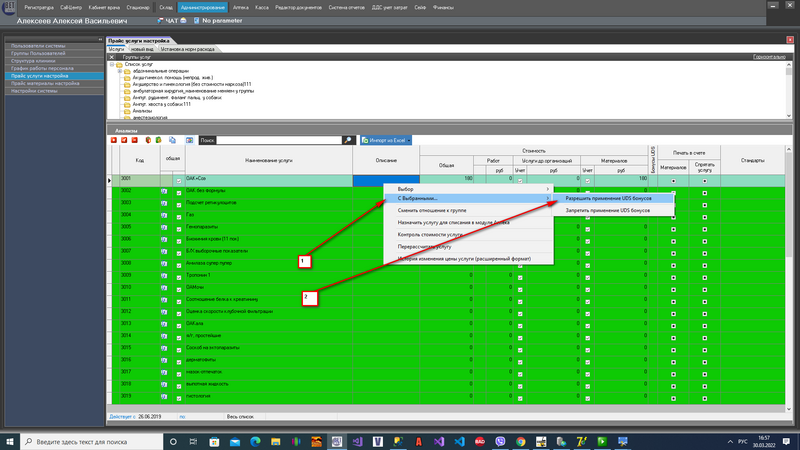The image size is (800, 450).
Task: Open the Импорт из Excel dropdown
Action: (386, 141)
